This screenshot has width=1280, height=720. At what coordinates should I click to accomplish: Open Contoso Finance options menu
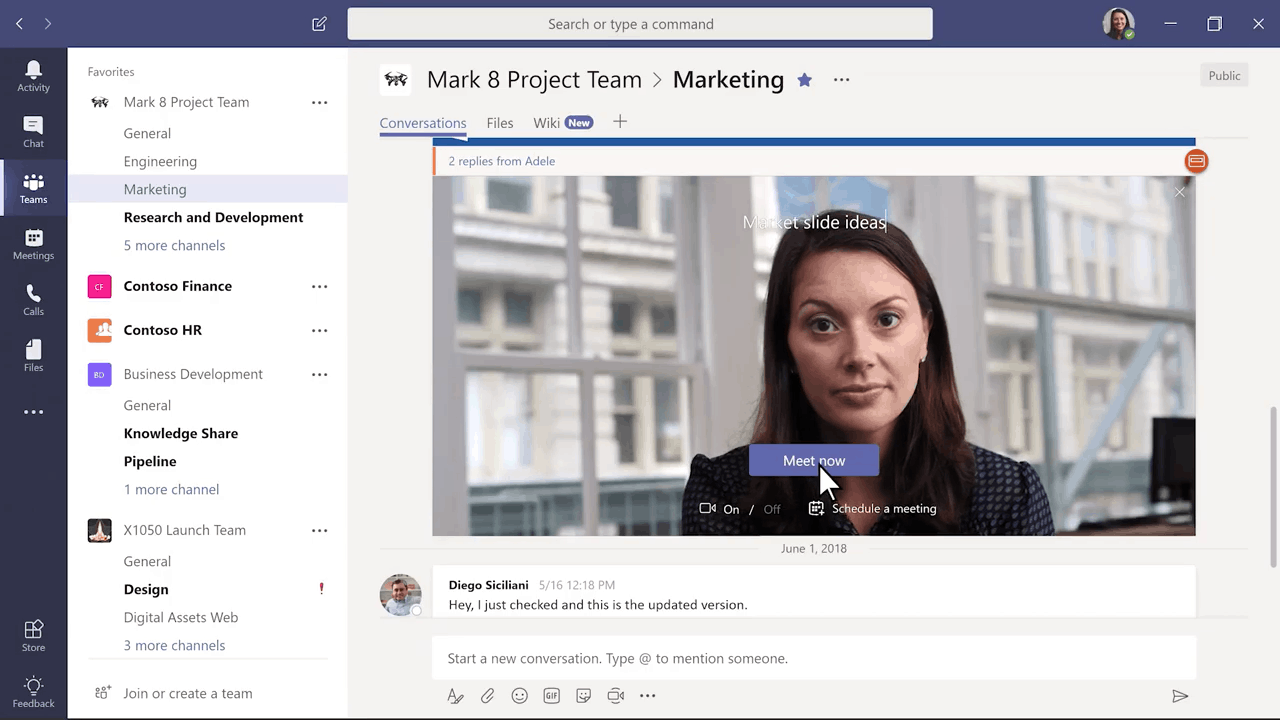pyautogui.click(x=319, y=286)
